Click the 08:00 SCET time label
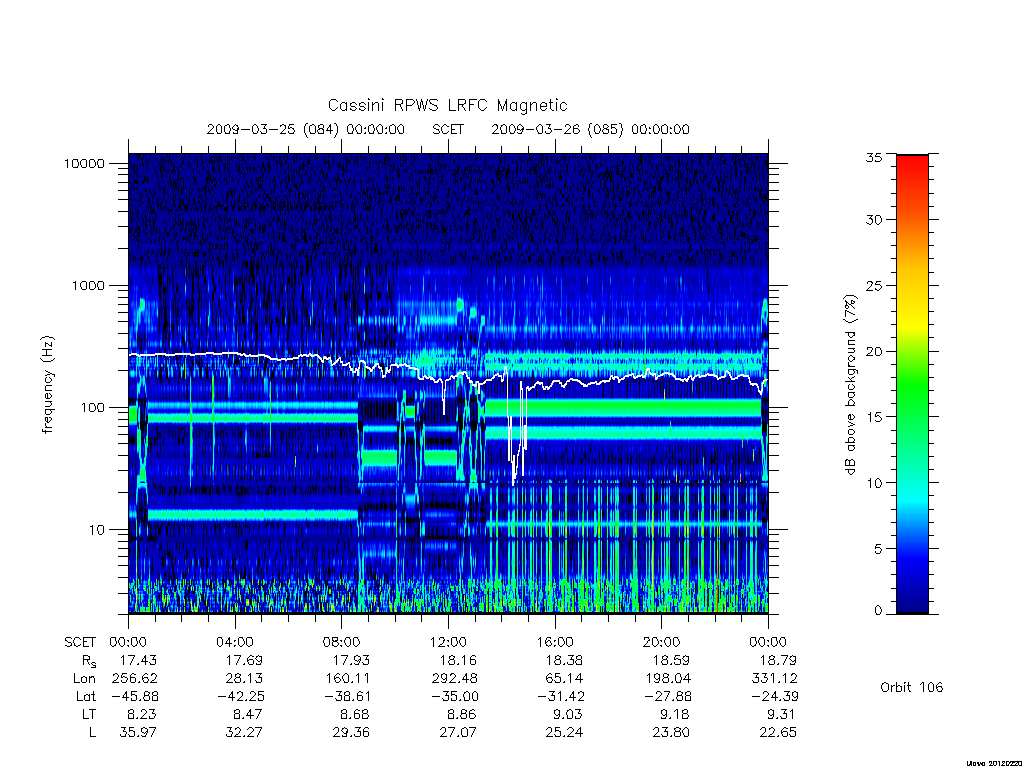 (x=342, y=642)
